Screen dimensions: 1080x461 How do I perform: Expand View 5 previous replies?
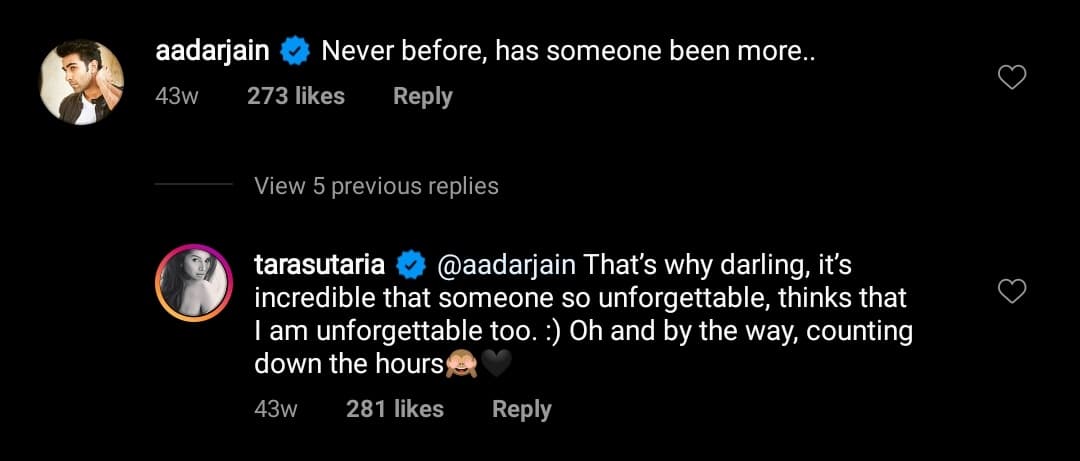376,186
